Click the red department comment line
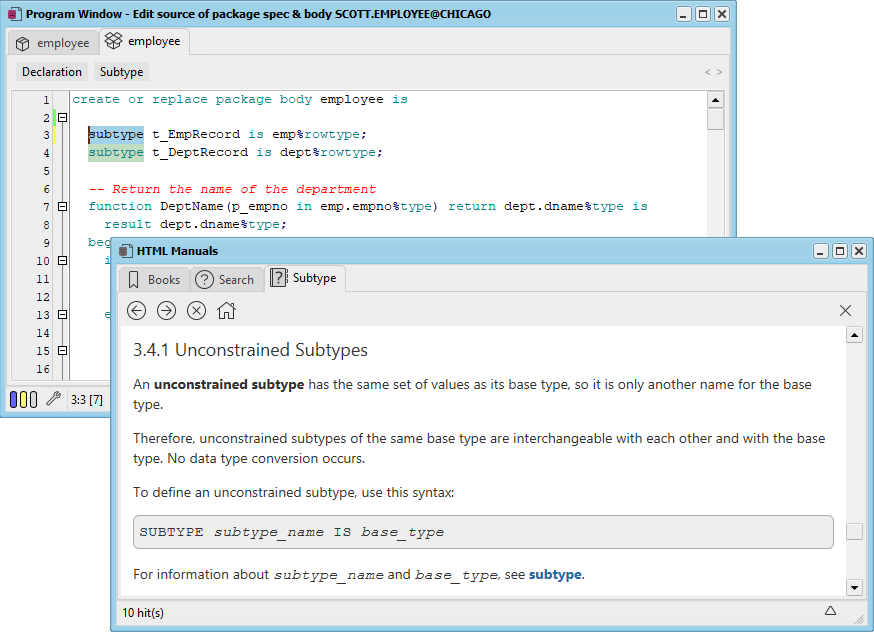This screenshot has height=632, width=874. [232, 189]
